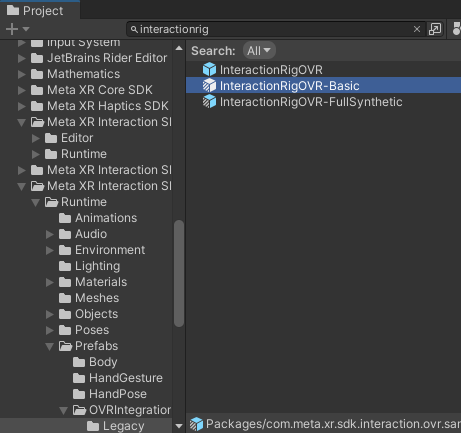Select the Meshes folder row

[86, 298]
